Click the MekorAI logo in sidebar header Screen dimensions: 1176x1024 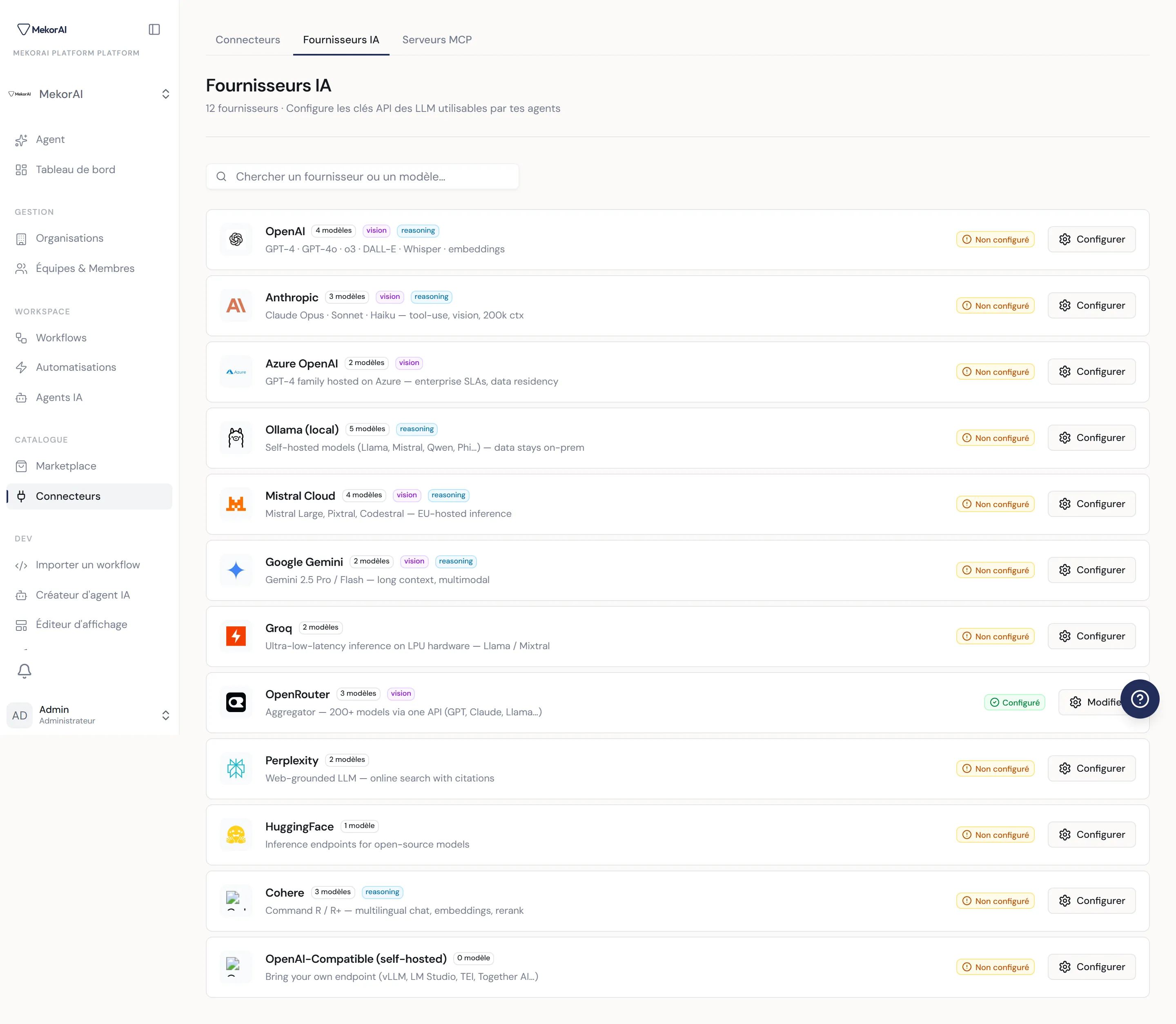[x=42, y=29]
